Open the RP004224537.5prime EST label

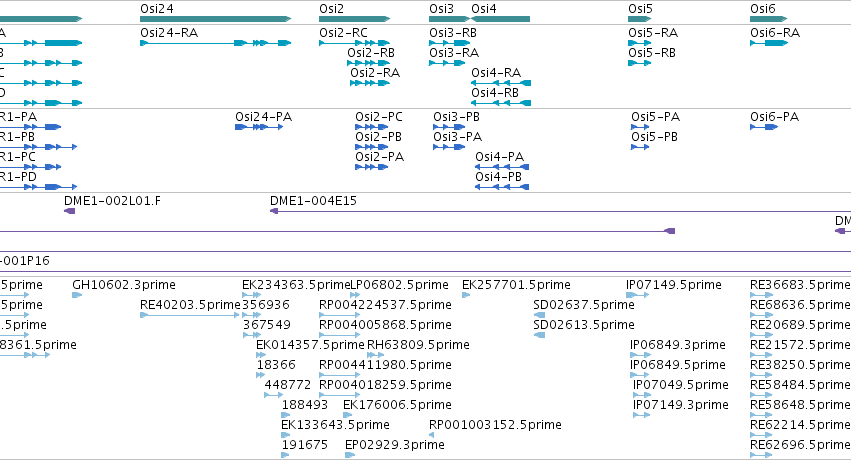[x=385, y=305]
